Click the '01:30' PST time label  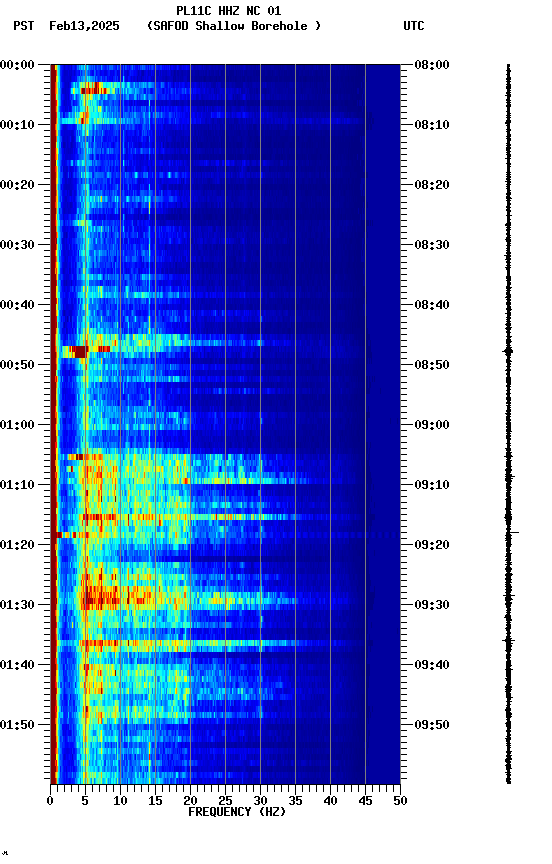point(17,605)
